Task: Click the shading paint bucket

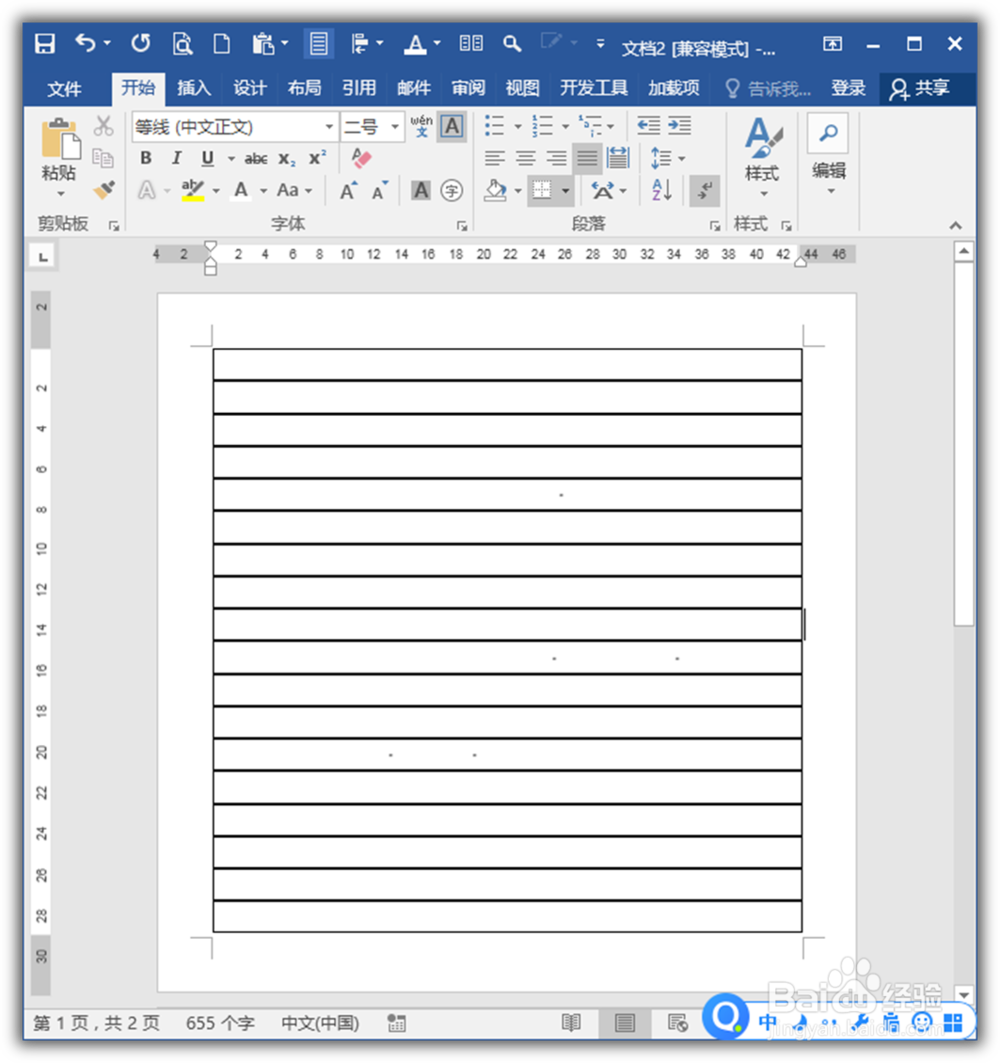Action: pos(495,190)
